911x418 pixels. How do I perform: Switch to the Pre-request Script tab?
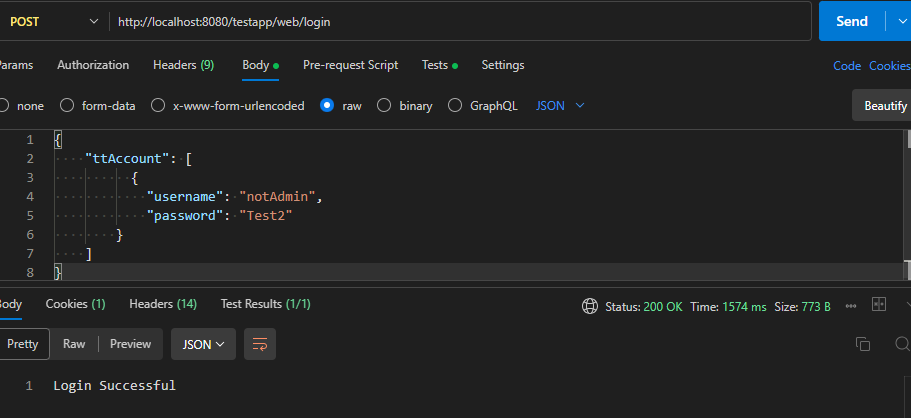[x=350, y=65]
